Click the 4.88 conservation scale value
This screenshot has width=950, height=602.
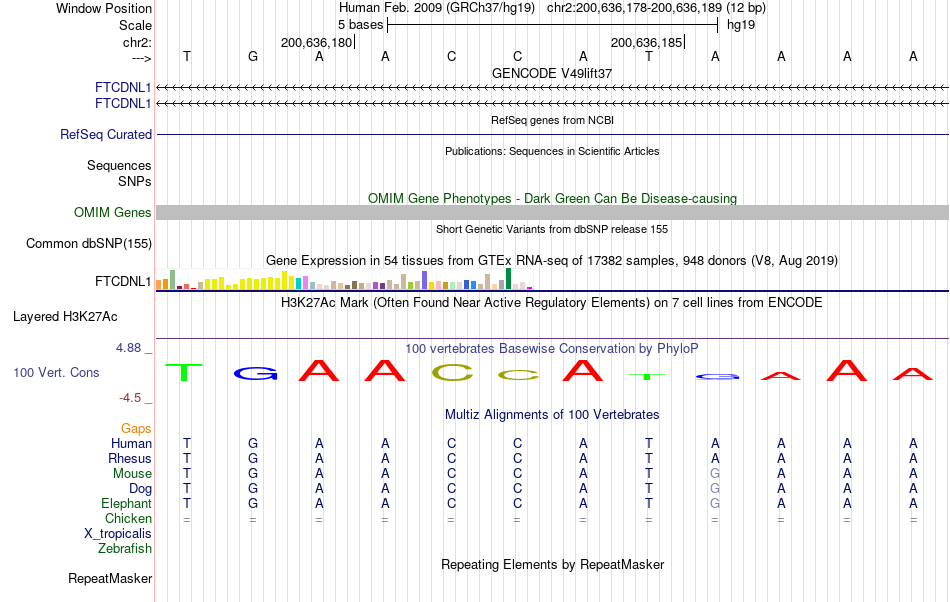tap(128, 348)
